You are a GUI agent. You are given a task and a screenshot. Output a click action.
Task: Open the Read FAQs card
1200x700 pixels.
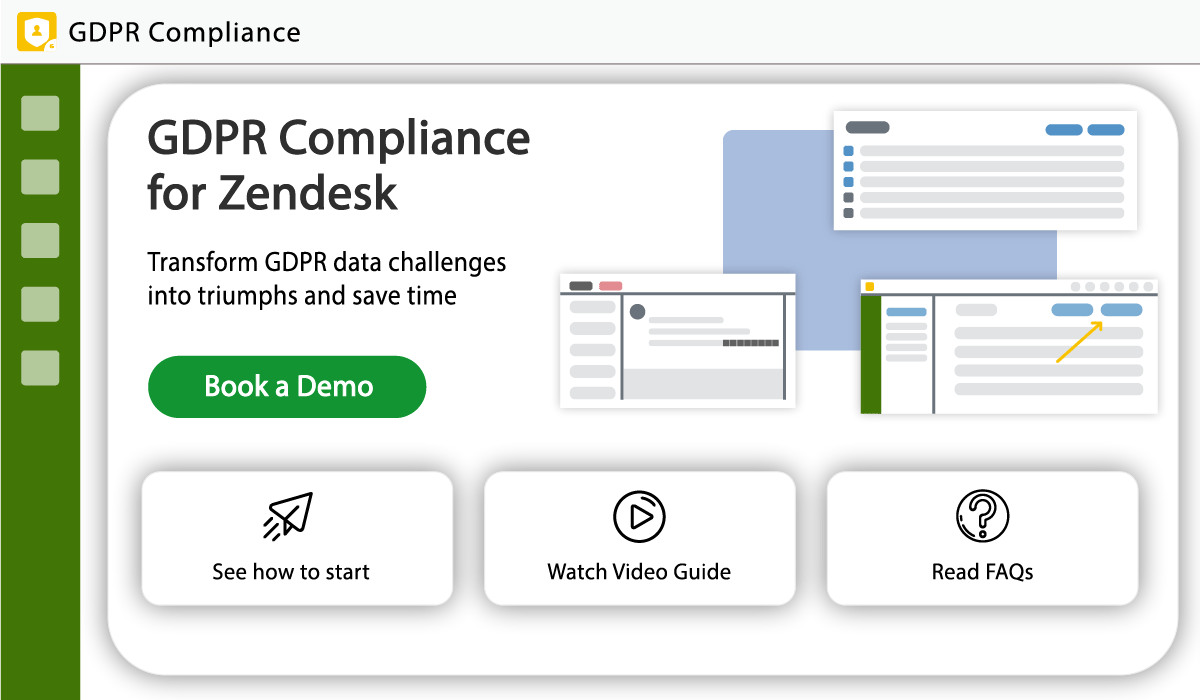[x=982, y=538]
